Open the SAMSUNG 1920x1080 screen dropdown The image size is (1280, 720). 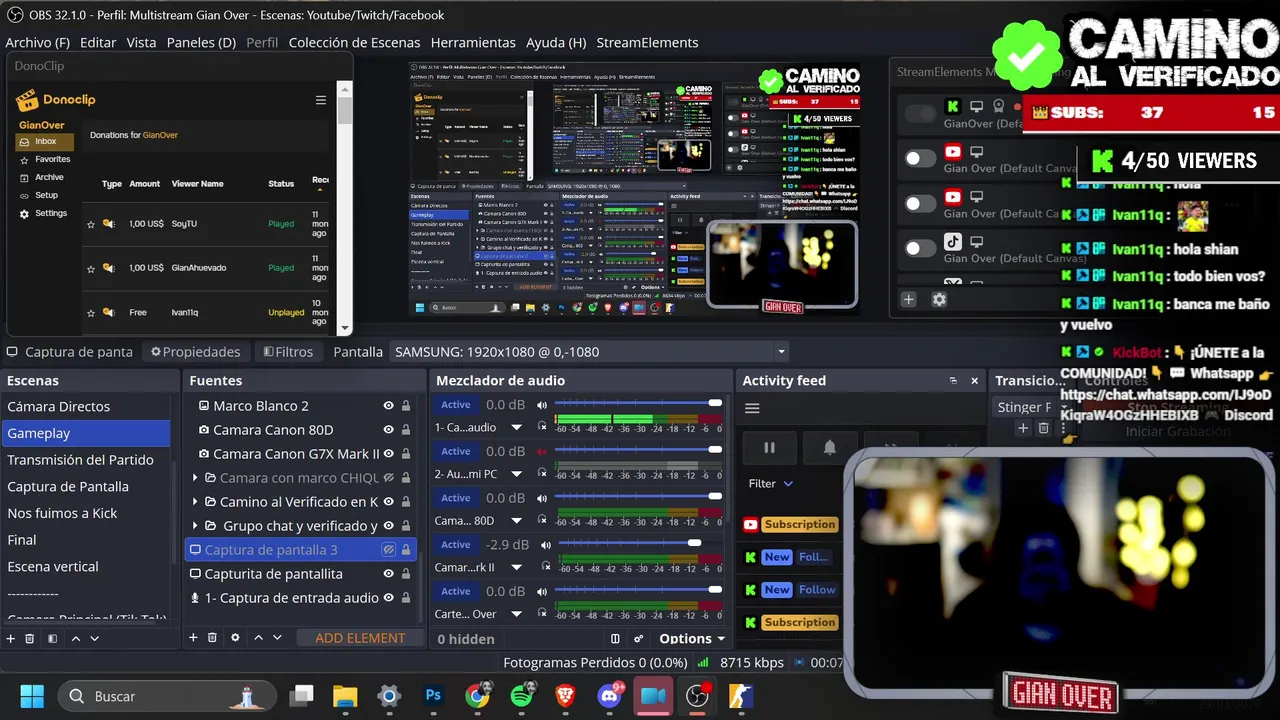[590, 352]
